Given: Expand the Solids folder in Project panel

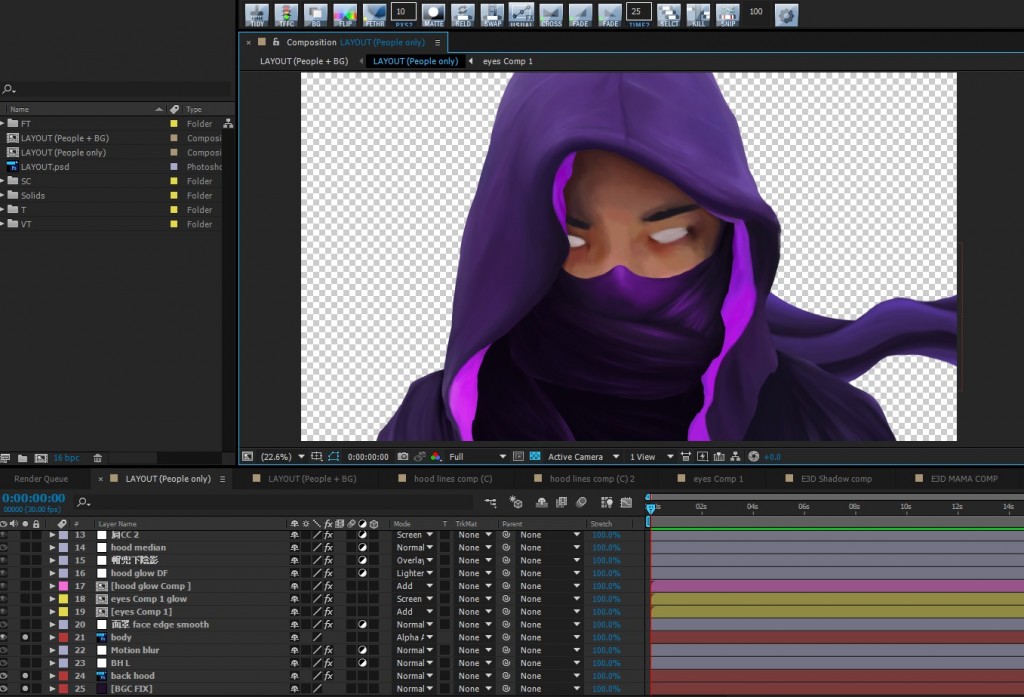Looking at the screenshot, I should coord(3,196).
